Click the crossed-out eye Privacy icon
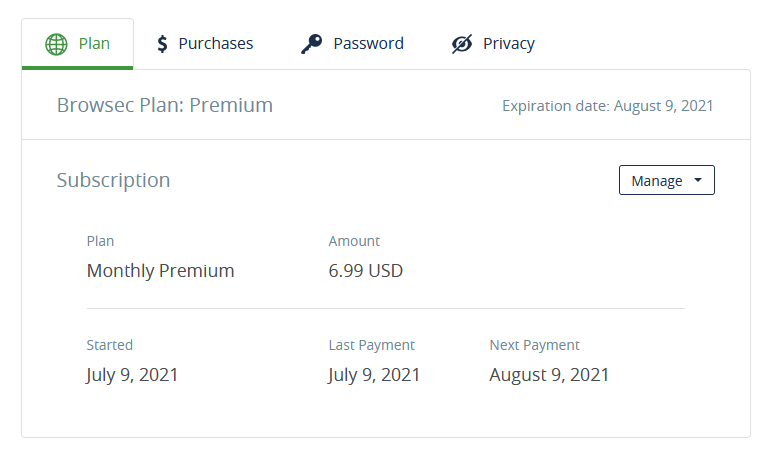This screenshot has width=778, height=451. (462, 44)
